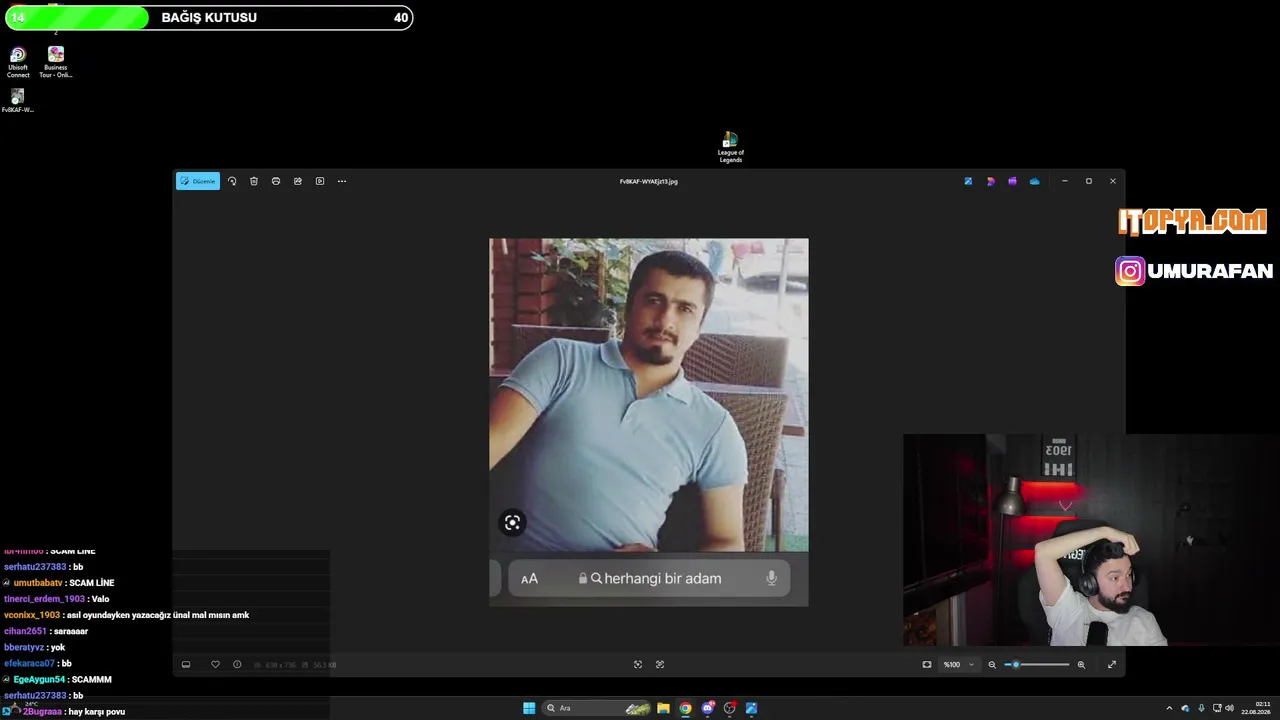The height and width of the screenshot is (720, 1280).
Task: Start slideshow from the Photos toolbar
Action: (320, 181)
